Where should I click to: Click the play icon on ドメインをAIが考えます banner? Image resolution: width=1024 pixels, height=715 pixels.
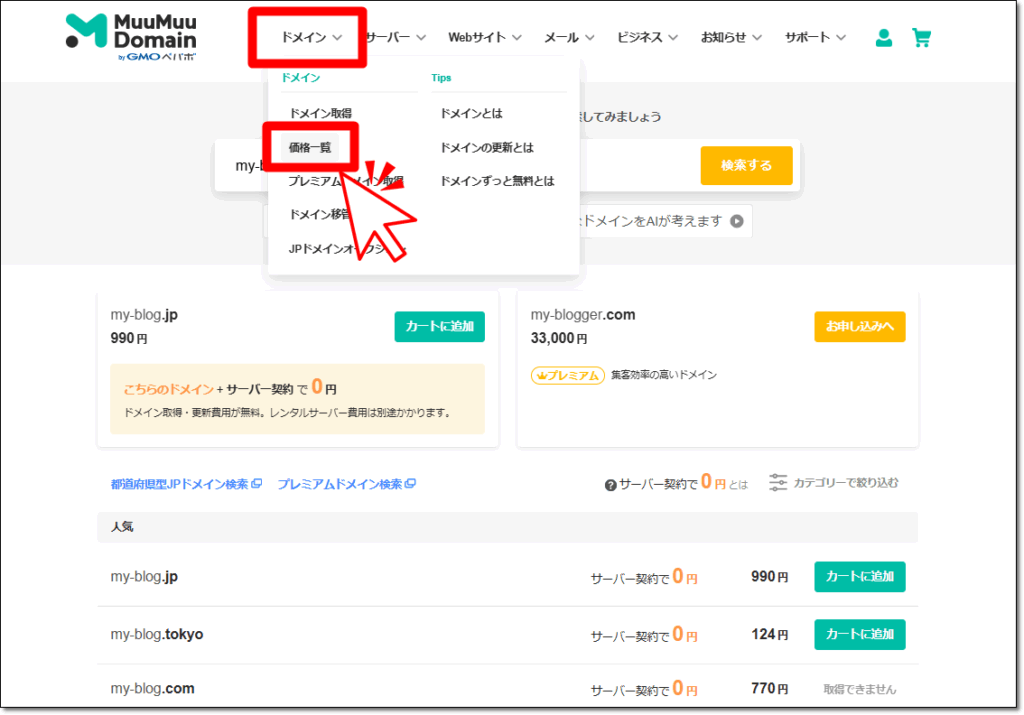click(x=737, y=222)
